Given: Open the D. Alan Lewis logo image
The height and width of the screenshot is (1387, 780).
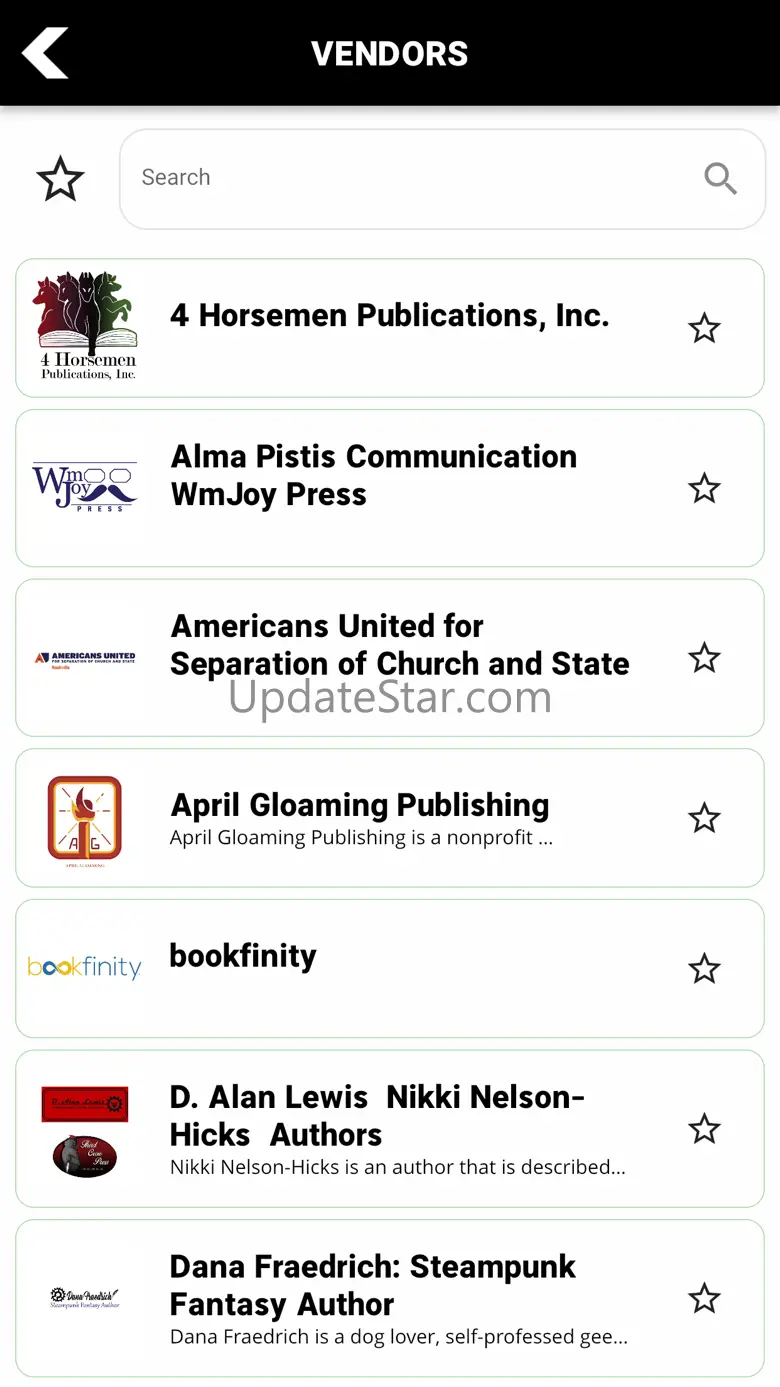Looking at the screenshot, I should click(x=85, y=1130).
